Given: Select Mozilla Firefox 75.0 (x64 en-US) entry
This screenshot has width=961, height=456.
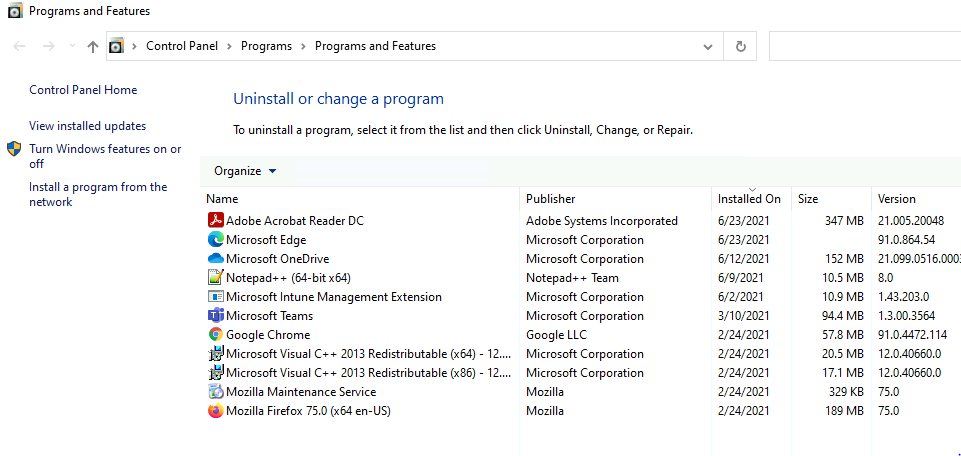Looking at the screenshot, I should (x=308, y=411).
